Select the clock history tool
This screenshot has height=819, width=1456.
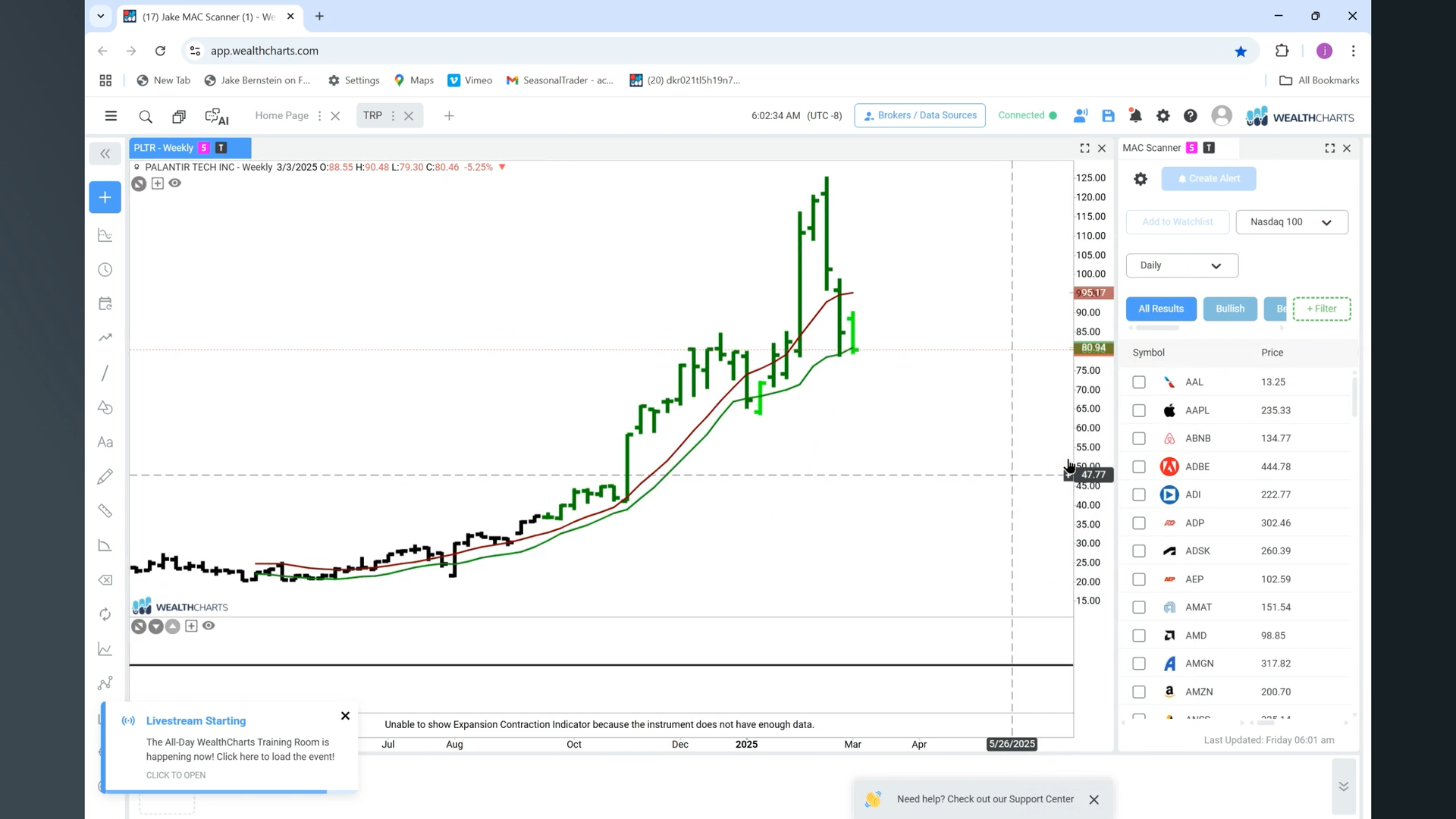(x=105, y=270)
